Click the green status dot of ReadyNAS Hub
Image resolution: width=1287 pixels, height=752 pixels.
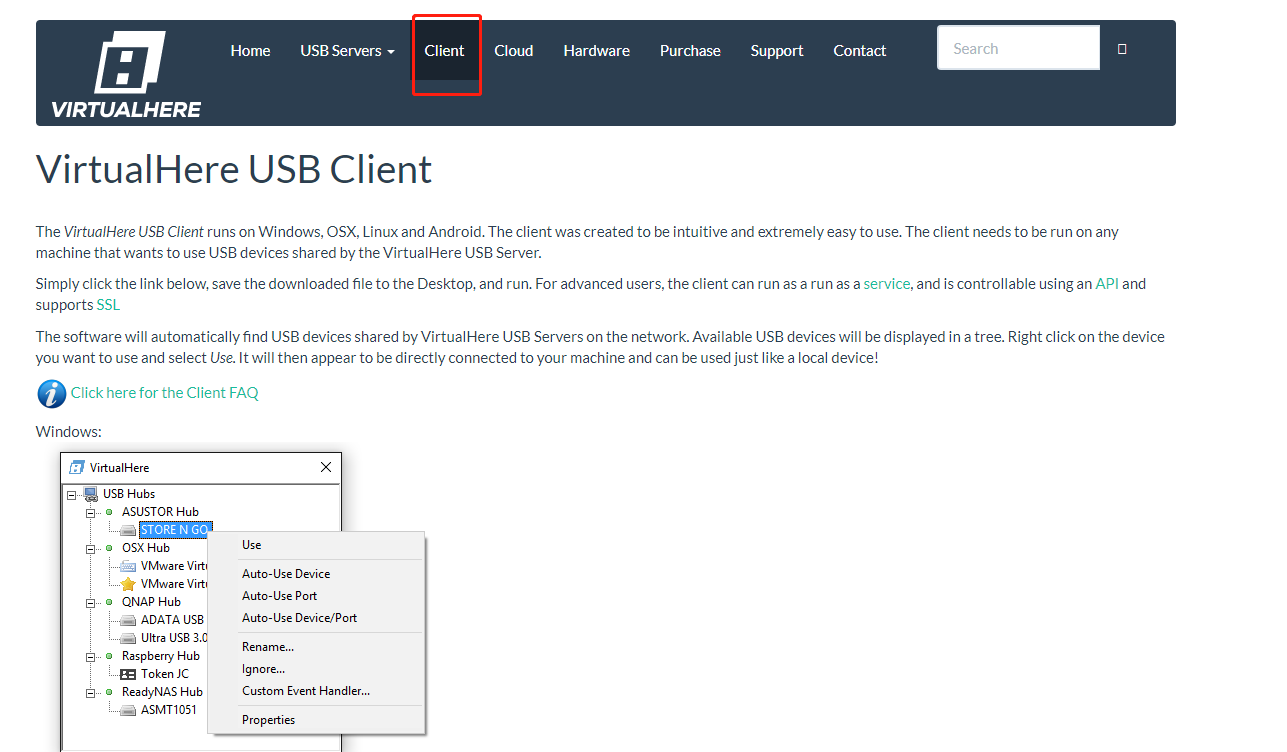click(x=109, y=692)
